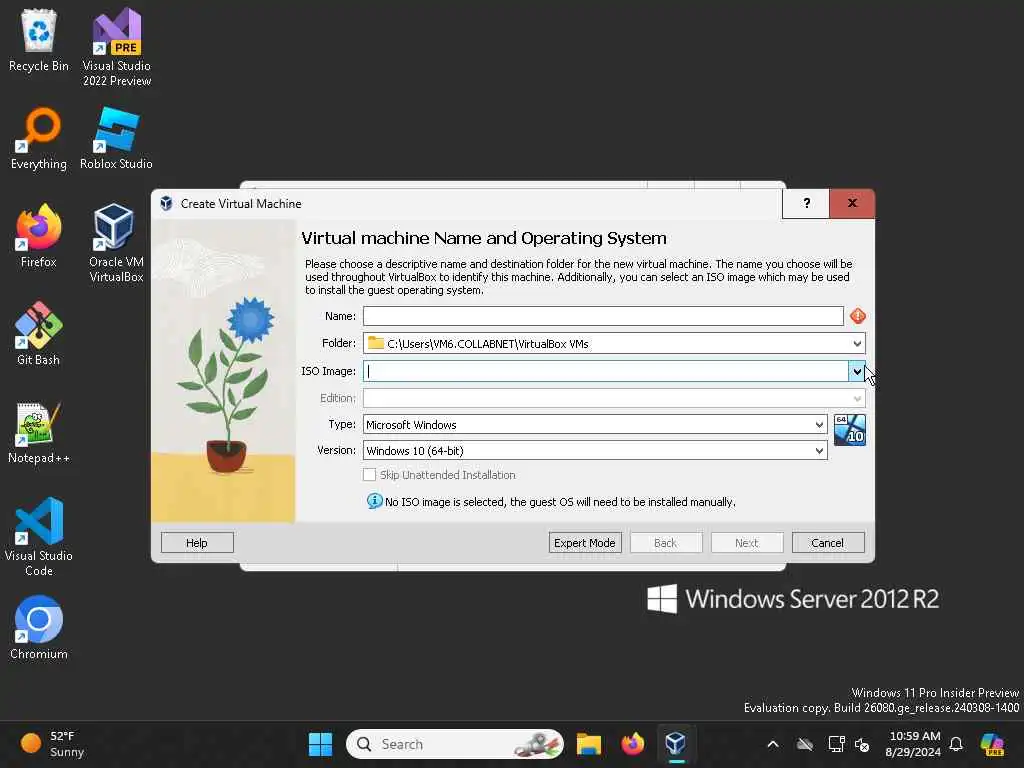This screenshot has height=768, width=1024.
Task: Select the Roblox Studio desktop shortcut
Action: click(x=116, y=138)
